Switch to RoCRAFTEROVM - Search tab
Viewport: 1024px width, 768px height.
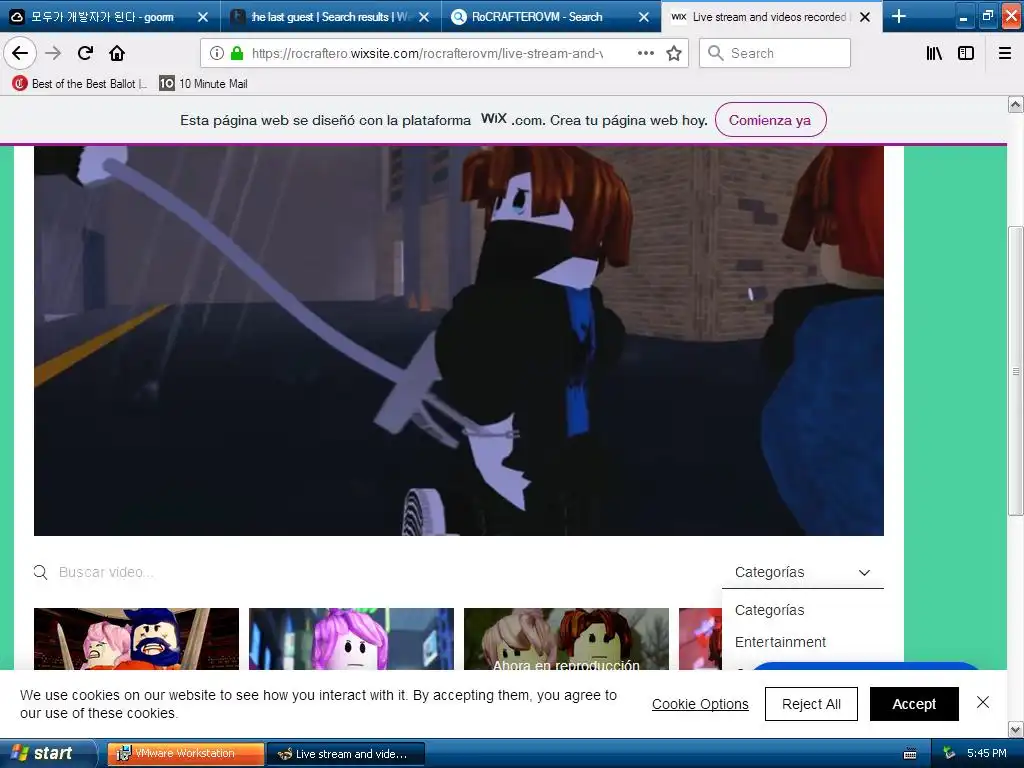(549, 17)
